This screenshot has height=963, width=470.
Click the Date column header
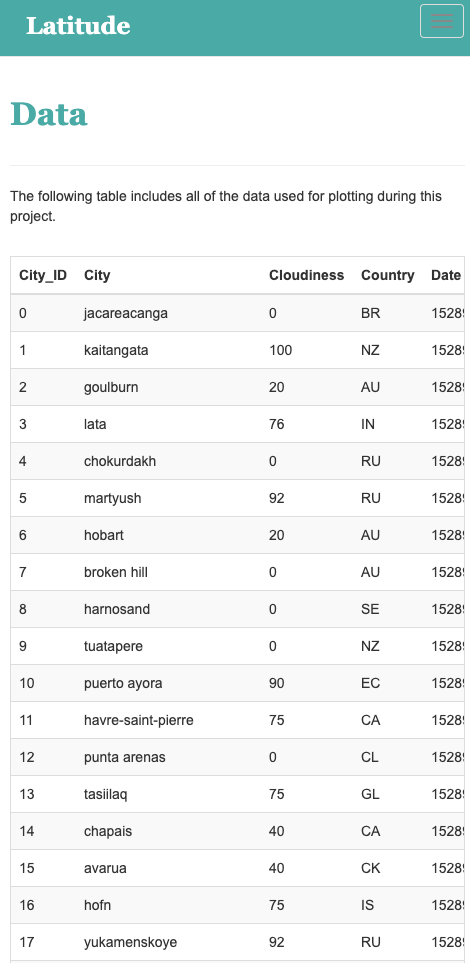tap(446, 275)
